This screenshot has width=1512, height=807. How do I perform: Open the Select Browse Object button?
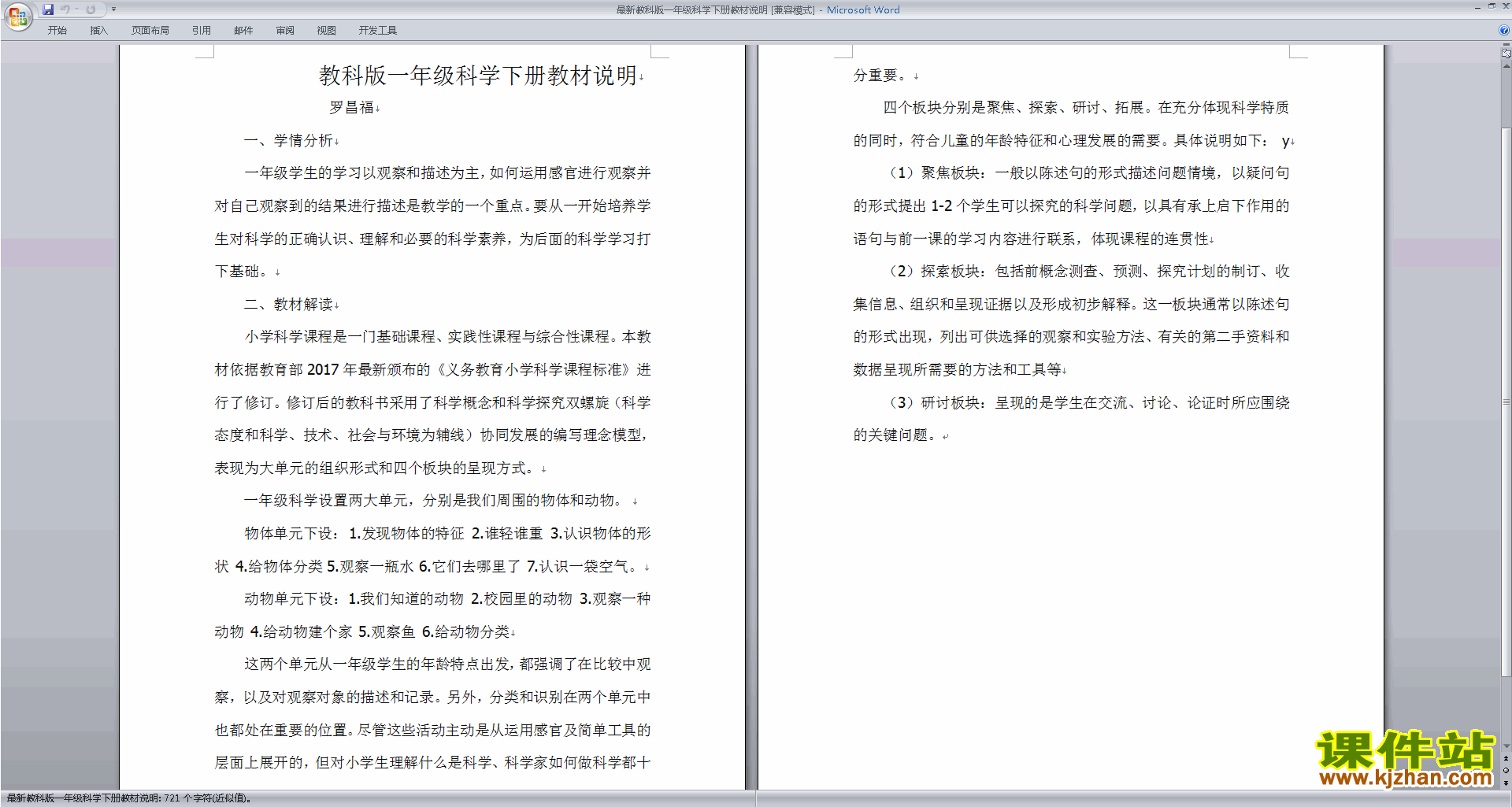pyautogui.click(x=1506, y=770)
